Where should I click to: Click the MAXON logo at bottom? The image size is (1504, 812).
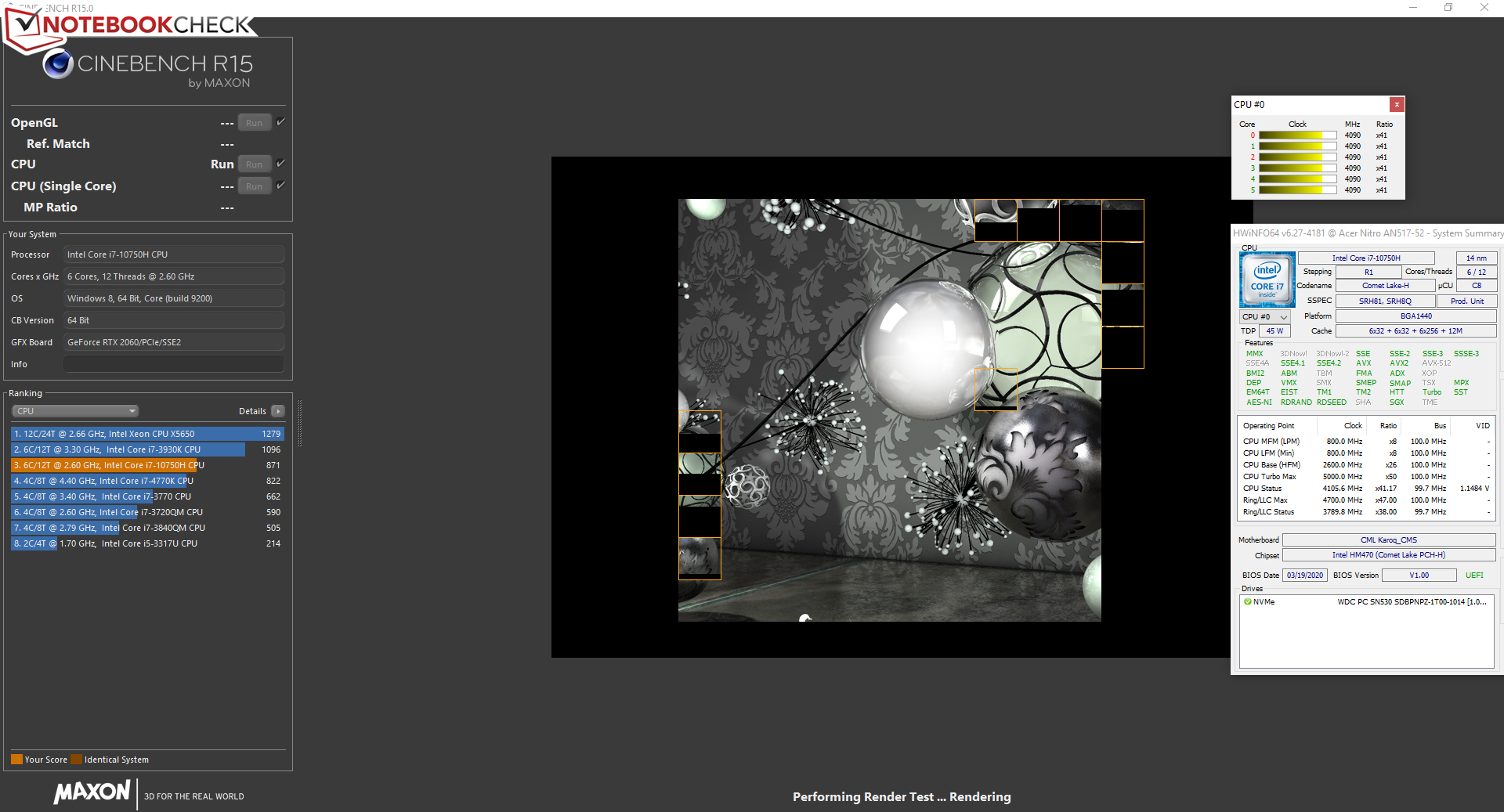[x=92, y=792]
